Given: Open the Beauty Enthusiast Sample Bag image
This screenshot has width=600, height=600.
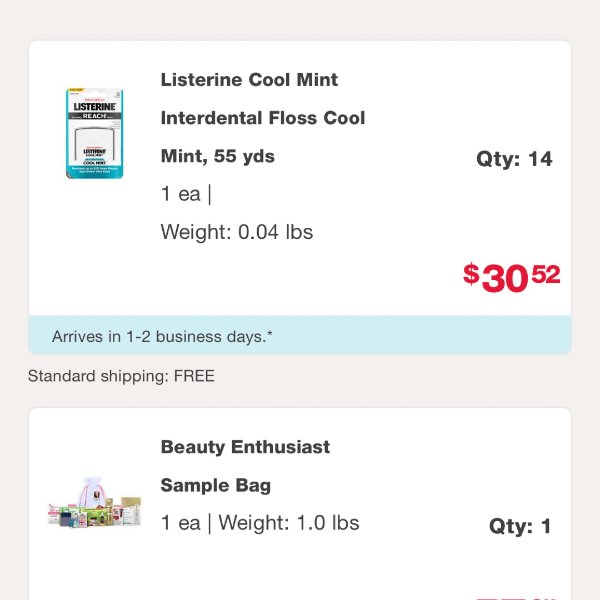Looking at the screenshot, I should coord(95,502).
